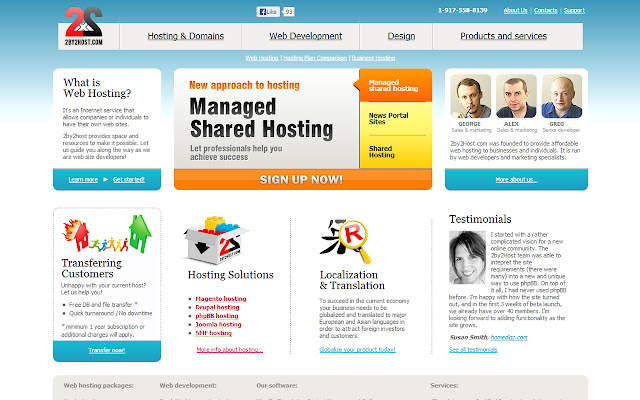
Task: Click the Web hosting packages: footer heading
Action: click(x=98, y=386)
